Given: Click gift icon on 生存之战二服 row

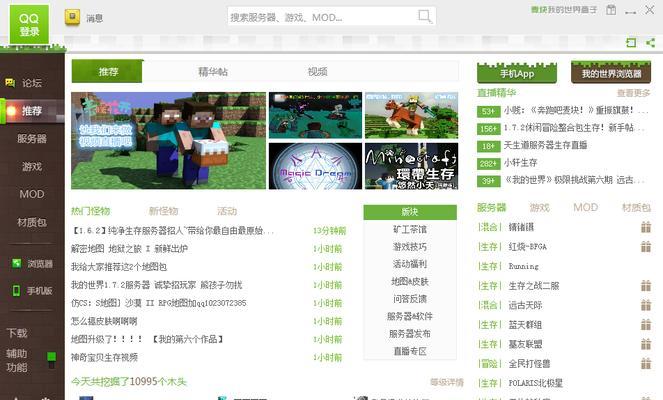Looking at the screenshot, I should coord(646,285).
